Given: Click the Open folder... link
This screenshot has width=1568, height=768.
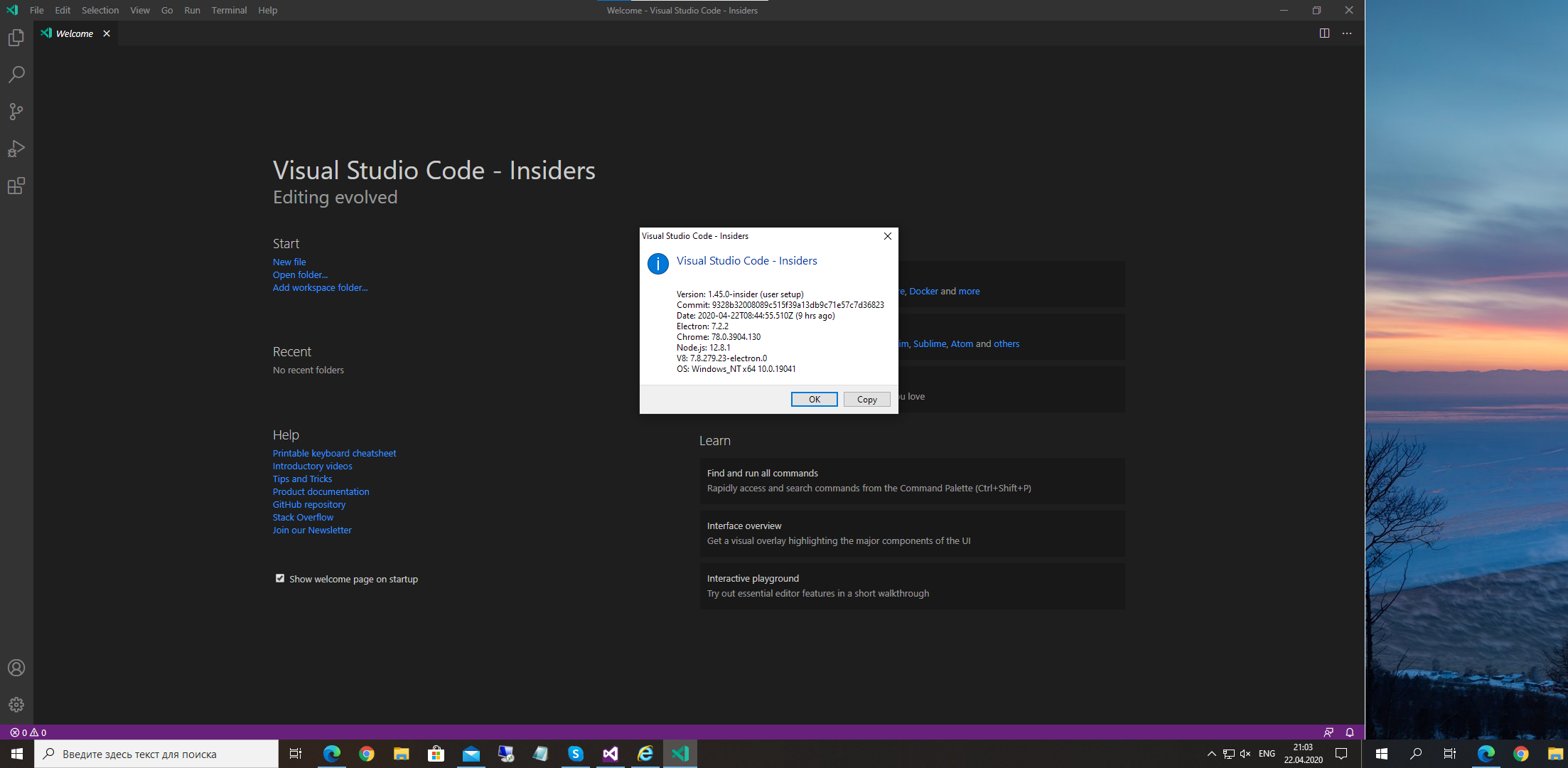Looking at the screenshot, I should [x=300, y=274].
